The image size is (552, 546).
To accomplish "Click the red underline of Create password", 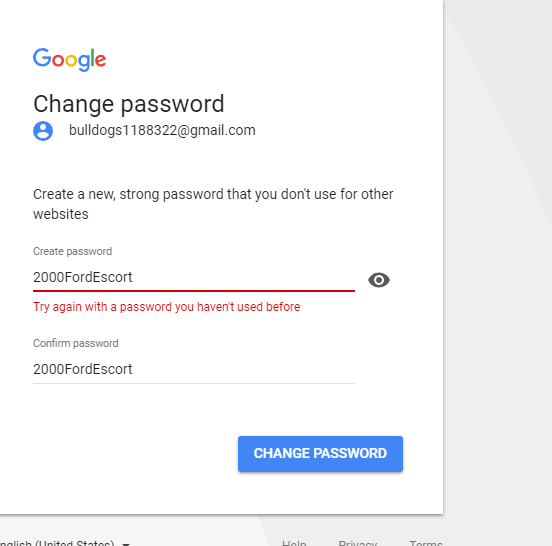I will (x=194, y=291).
